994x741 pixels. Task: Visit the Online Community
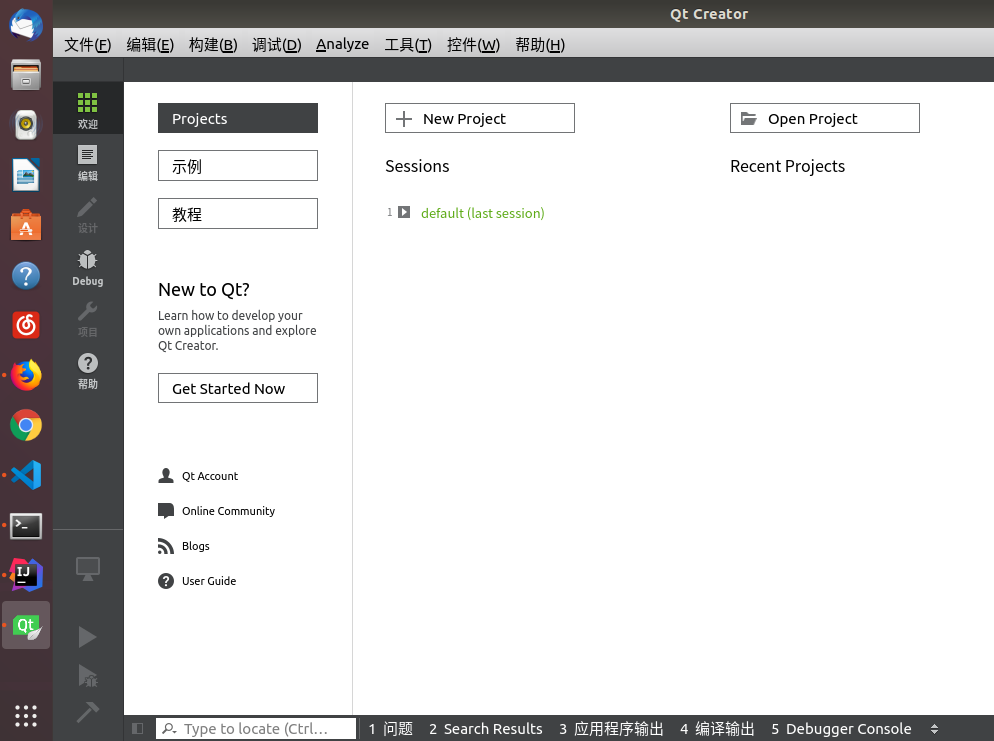[x=227, y=511]
